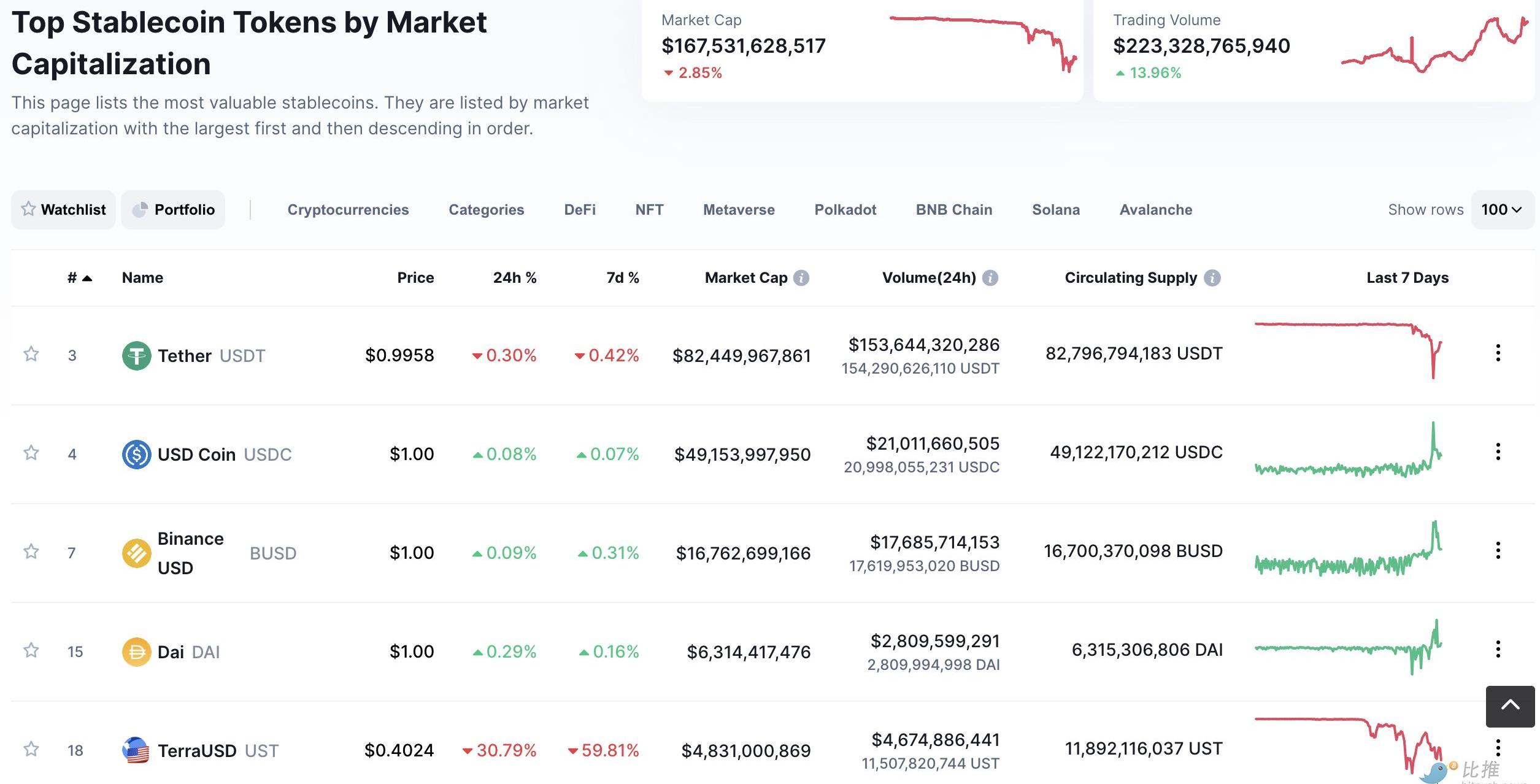Viewport: 1540px width, 784px height.
Task: Switch to the Solana tab
Action: (x=1056, y=210)
